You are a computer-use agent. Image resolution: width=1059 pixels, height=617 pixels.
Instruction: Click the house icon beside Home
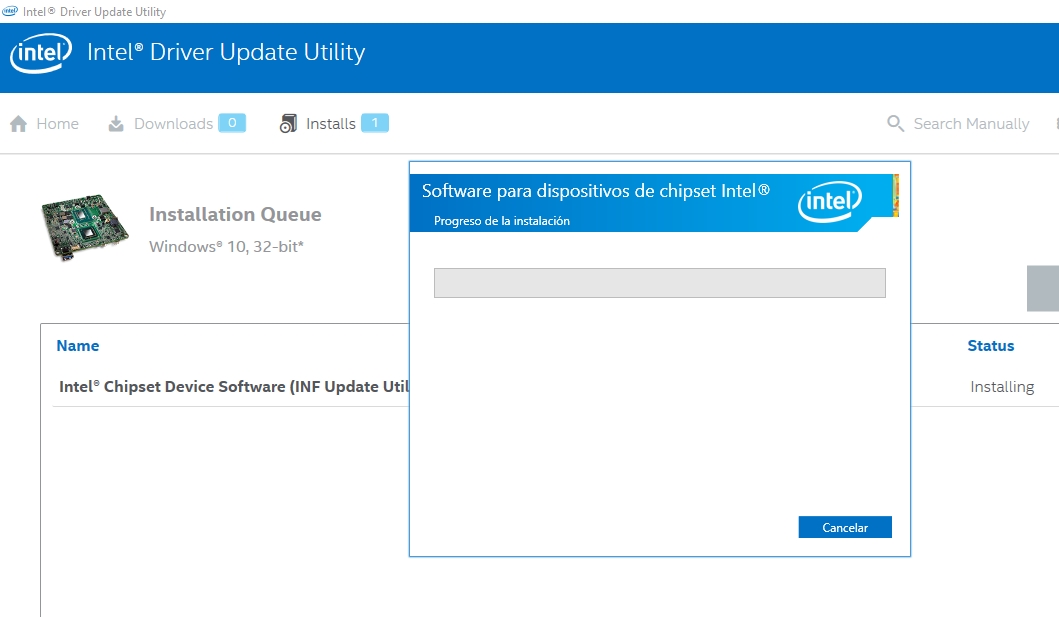18,124
